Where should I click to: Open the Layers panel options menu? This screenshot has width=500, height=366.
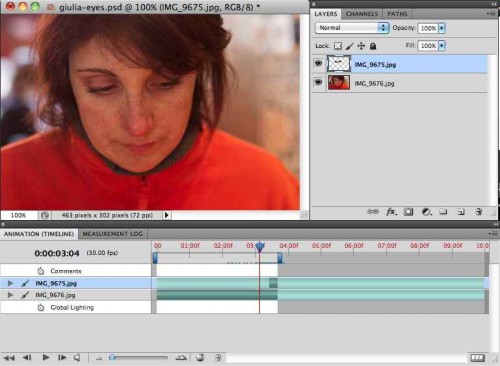491,14
